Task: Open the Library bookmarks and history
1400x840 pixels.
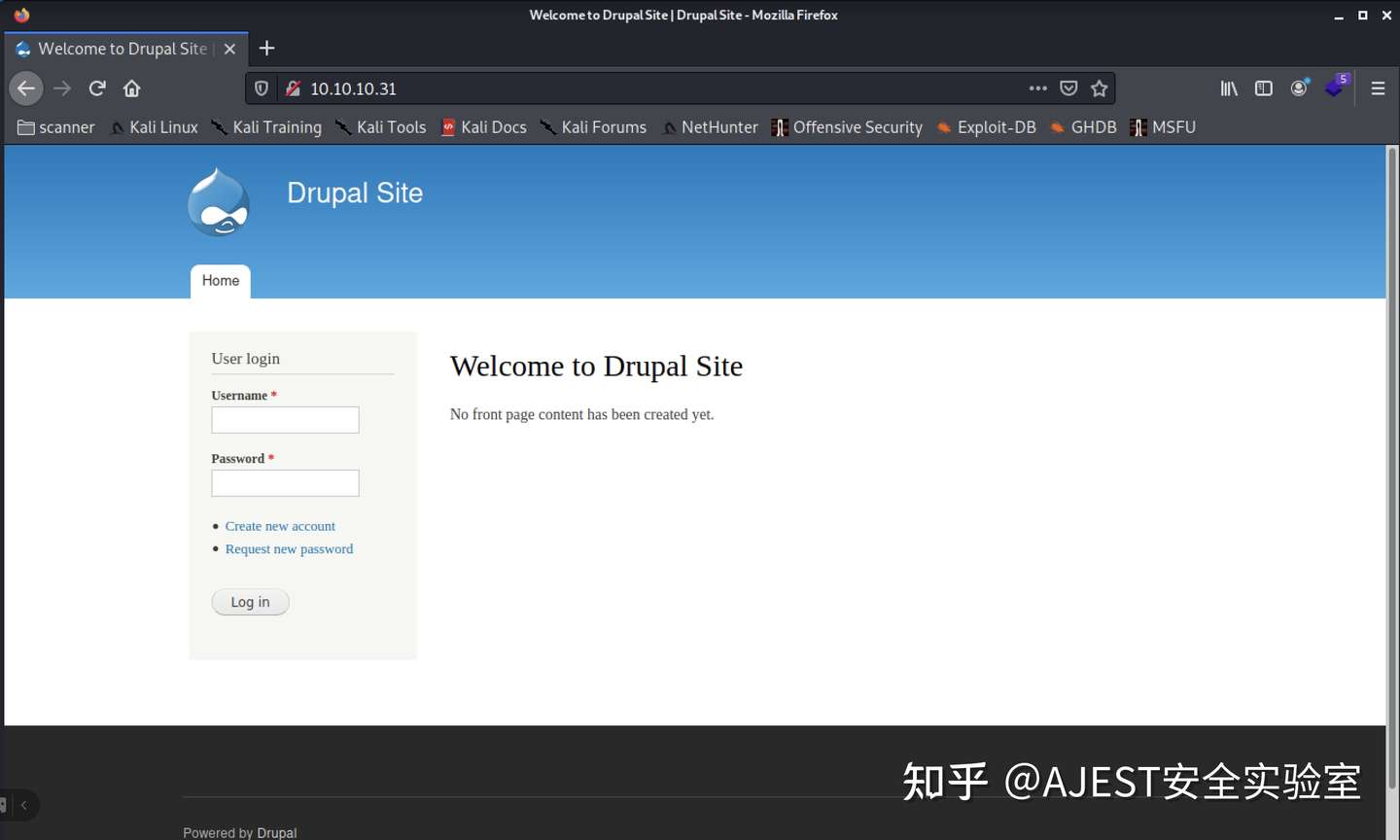Action: 1229,88
